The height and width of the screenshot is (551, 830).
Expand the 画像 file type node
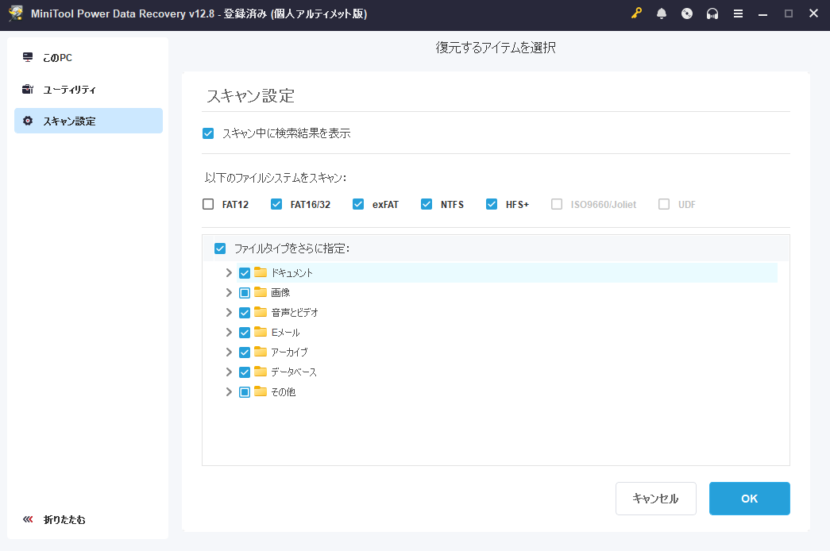point(229,293)
